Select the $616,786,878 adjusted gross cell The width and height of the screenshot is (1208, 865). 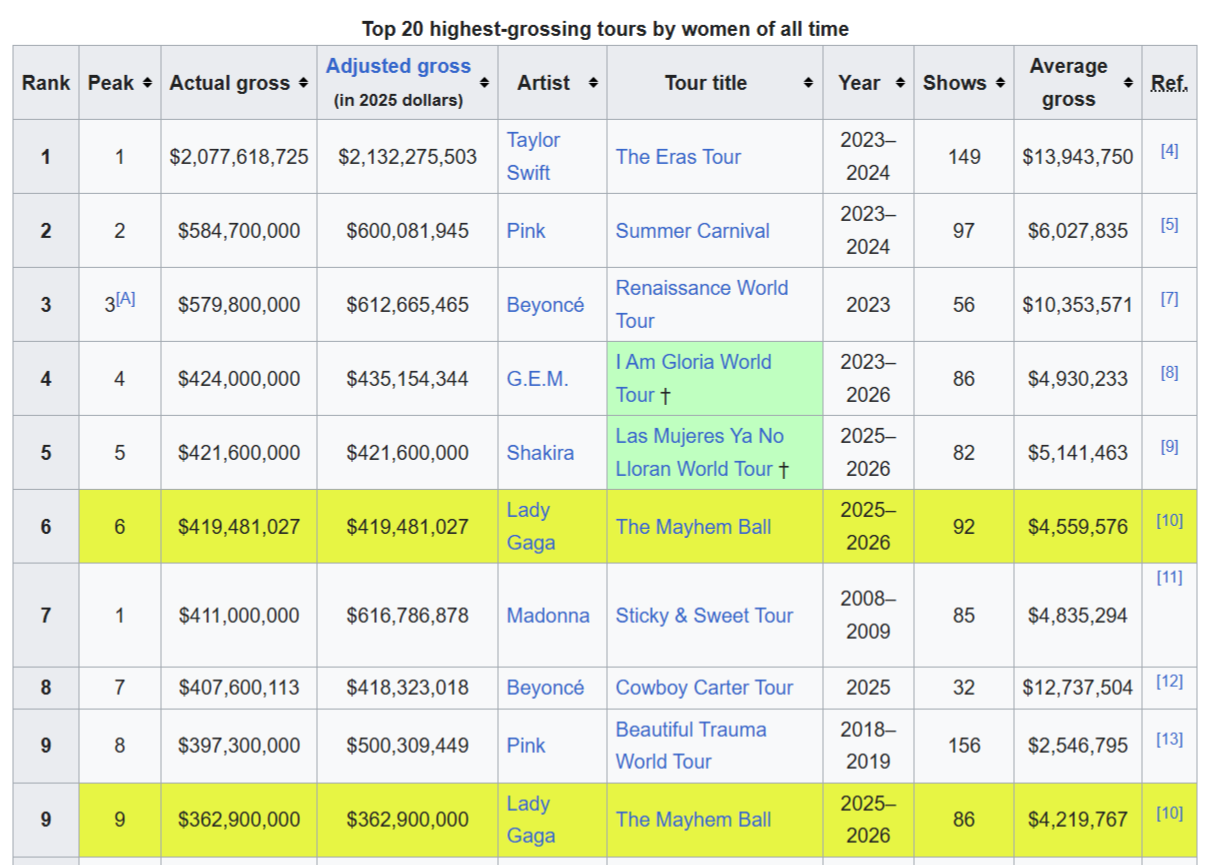tap(407, 616)
